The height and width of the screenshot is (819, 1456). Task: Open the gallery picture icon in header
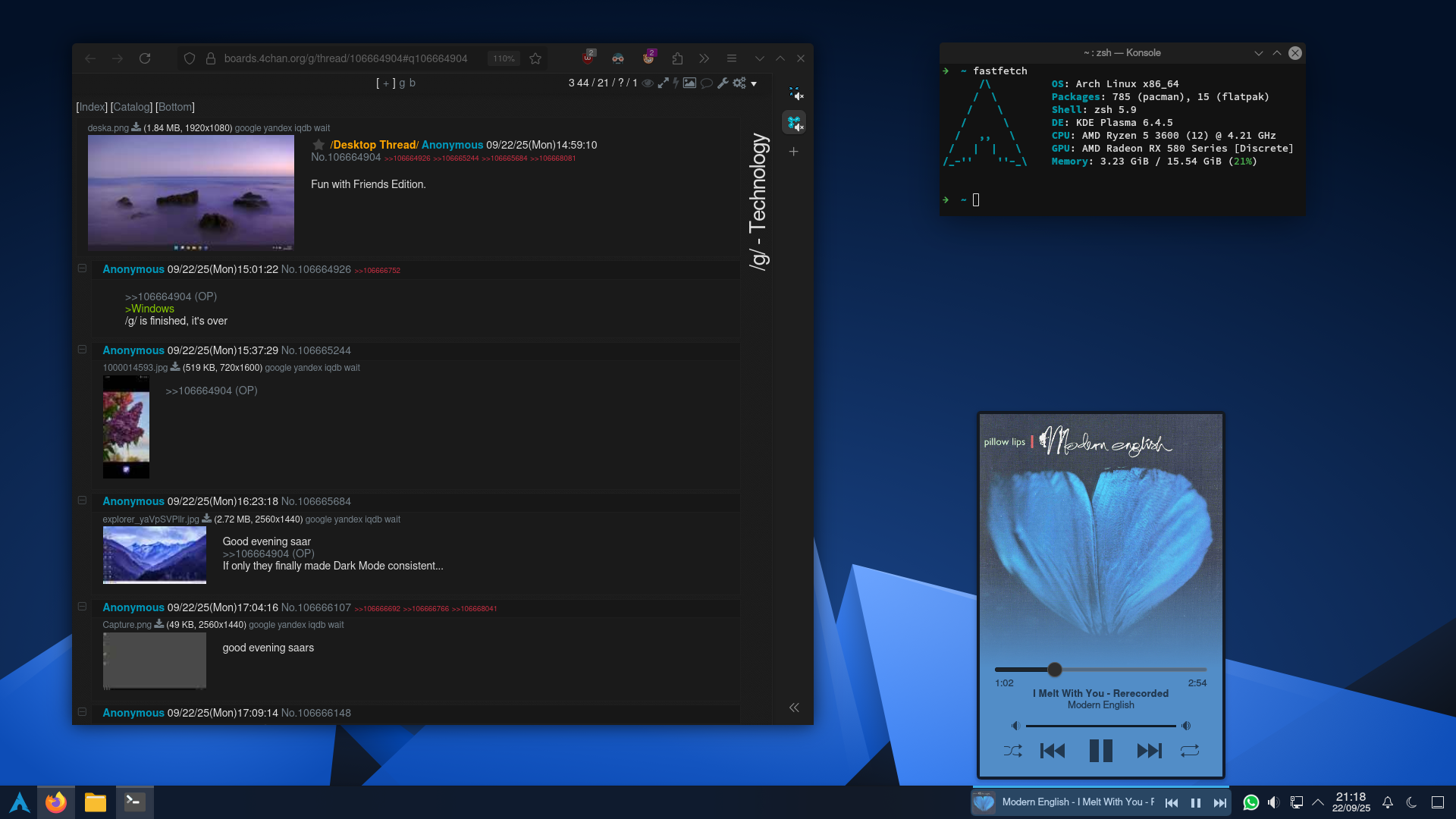[x=689, y=83]
